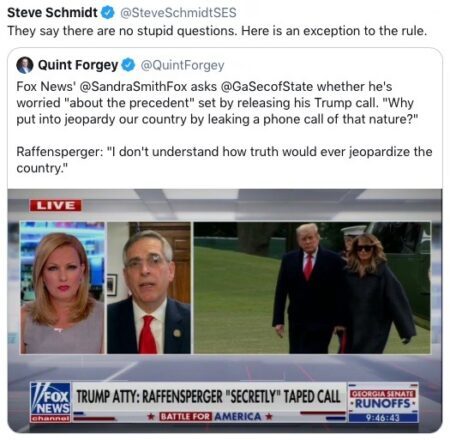Click the female anchor video panel
Image resolution: width=450 pixels, height=440 pixels.
click(63, 287)
